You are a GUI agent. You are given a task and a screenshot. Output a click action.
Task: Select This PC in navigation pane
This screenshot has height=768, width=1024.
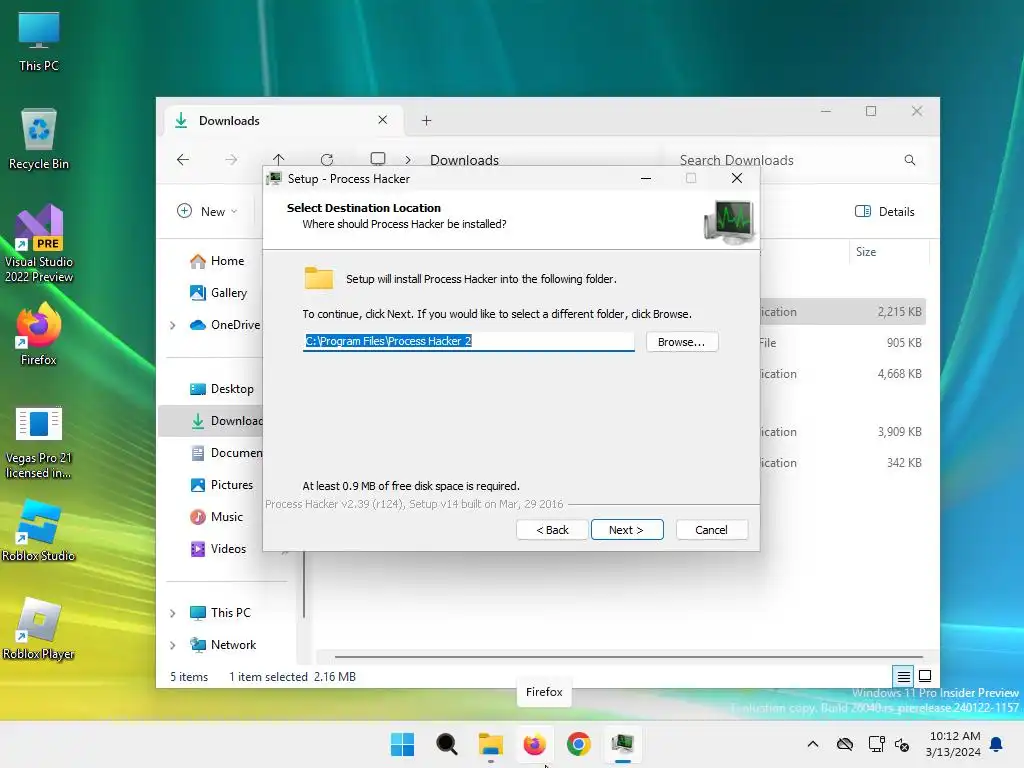point(220,613)
